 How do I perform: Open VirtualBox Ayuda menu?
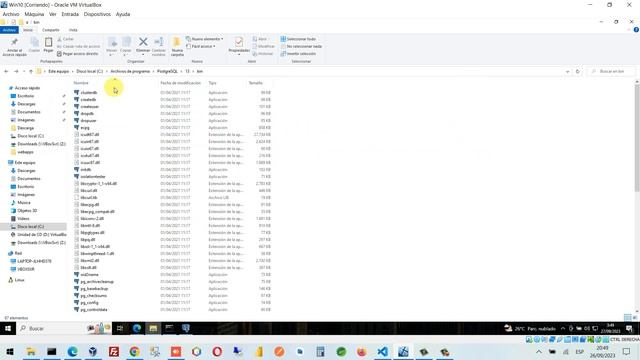123,14
